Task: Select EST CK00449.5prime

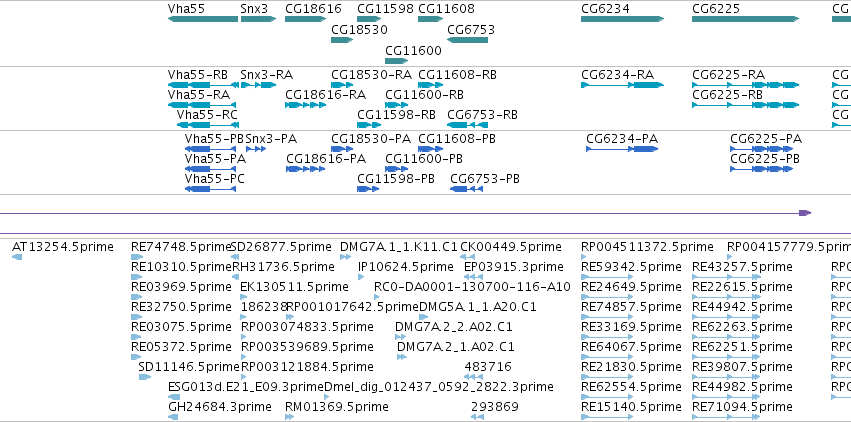Action: click(x=468, y=257)
